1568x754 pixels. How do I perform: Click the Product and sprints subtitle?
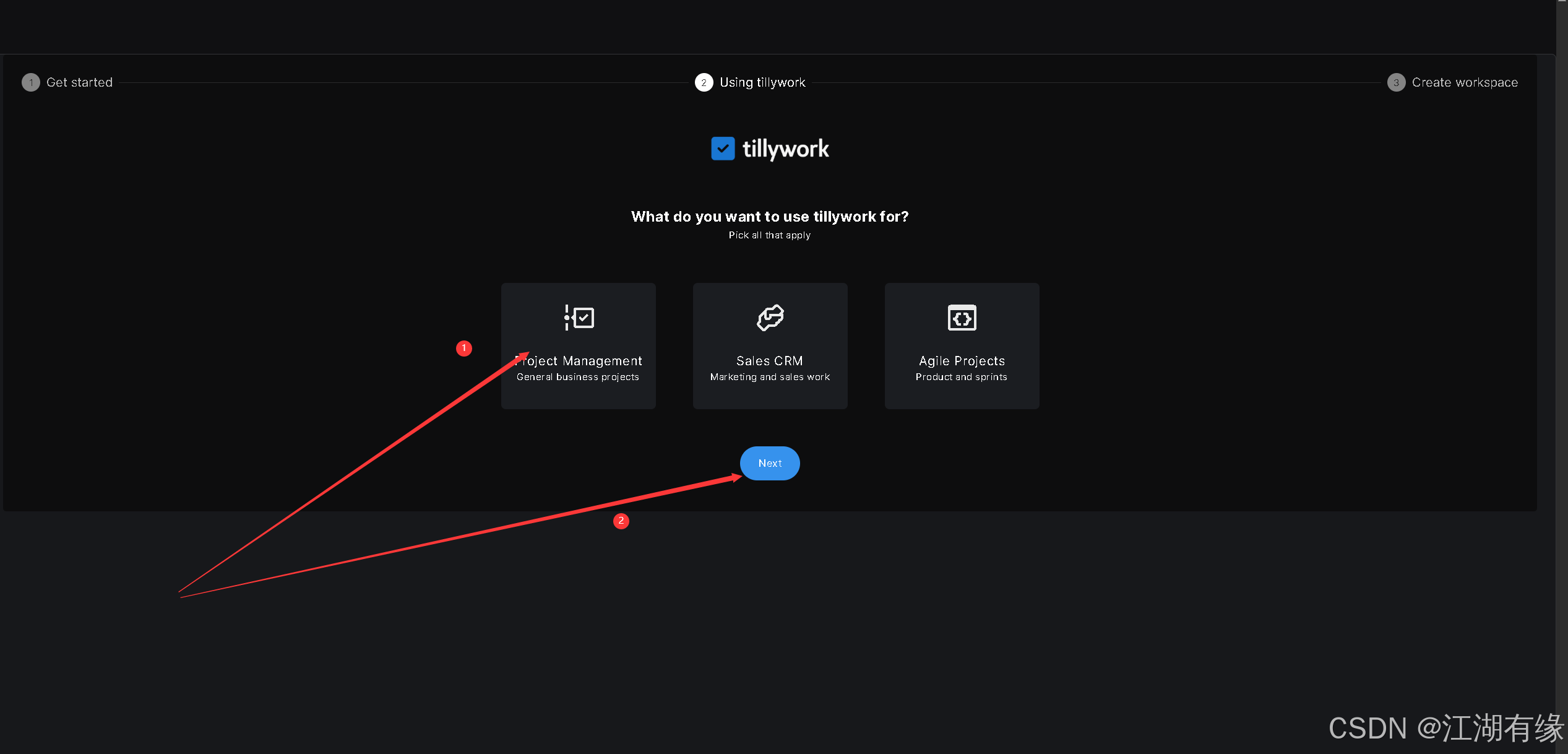click(961, 377)
